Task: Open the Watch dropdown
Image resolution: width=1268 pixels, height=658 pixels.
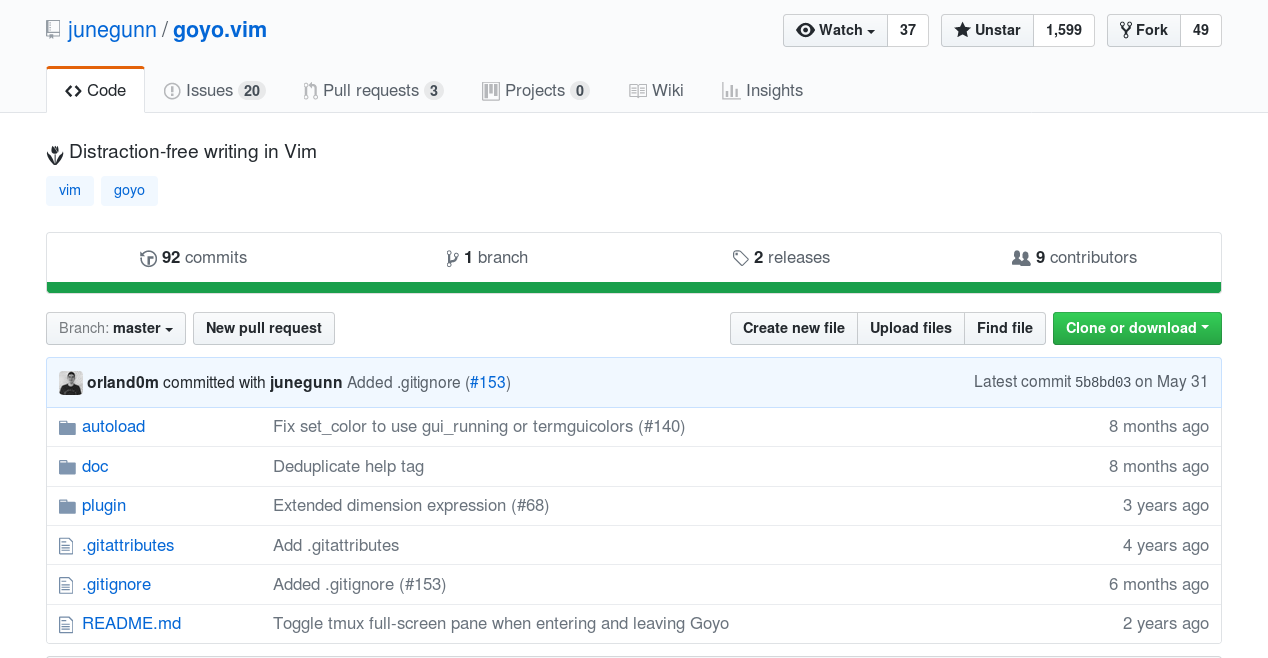Action: pyautogui.click(x=835, y=30)
